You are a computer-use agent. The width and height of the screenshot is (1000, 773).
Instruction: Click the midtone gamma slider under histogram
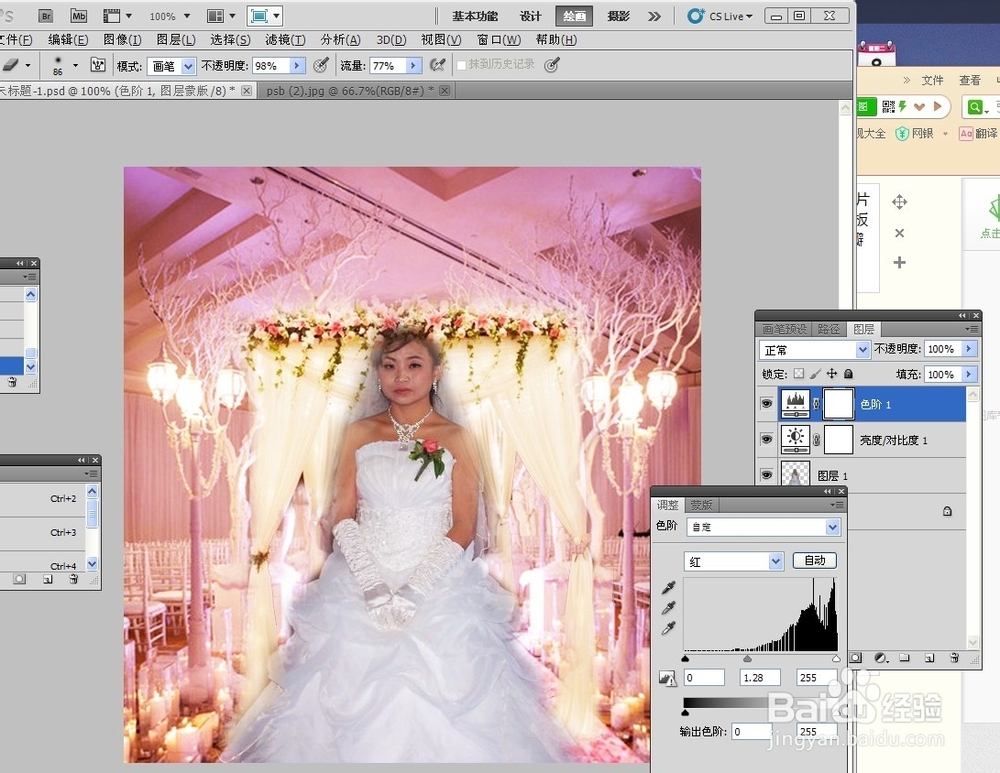point(747,658)
